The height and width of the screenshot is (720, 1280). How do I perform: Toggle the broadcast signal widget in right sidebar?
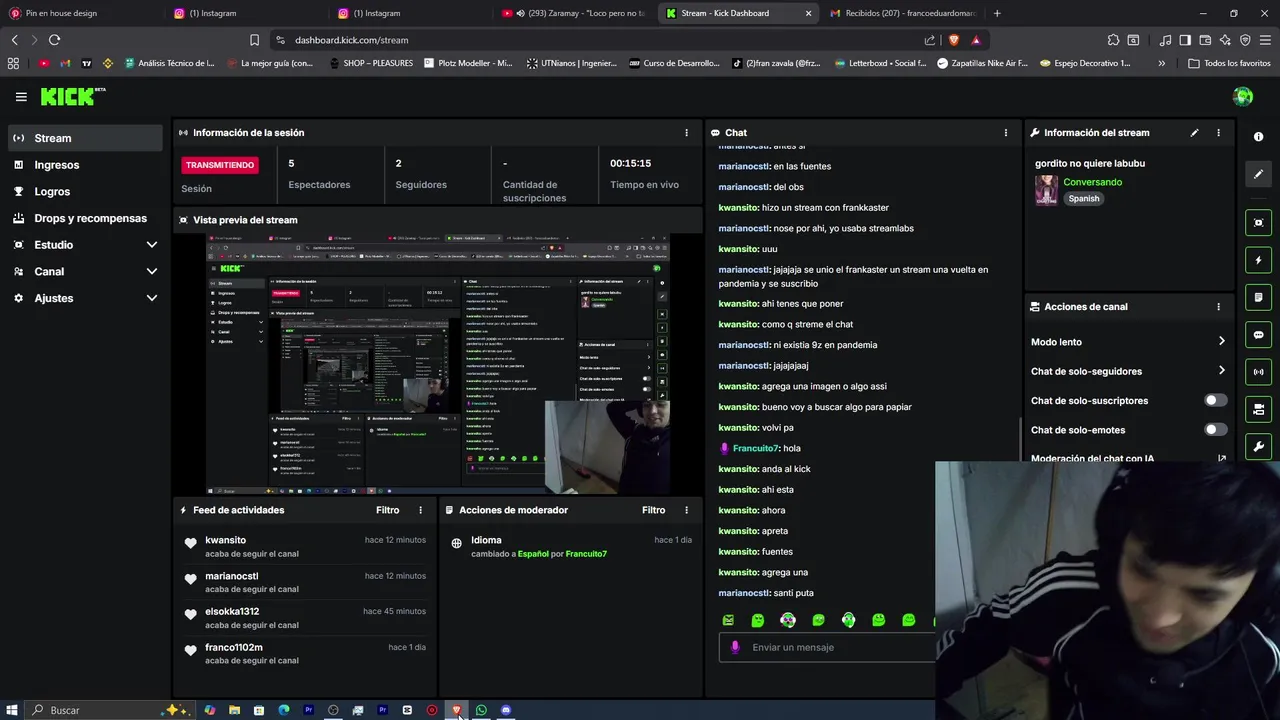pos(1258,372)
